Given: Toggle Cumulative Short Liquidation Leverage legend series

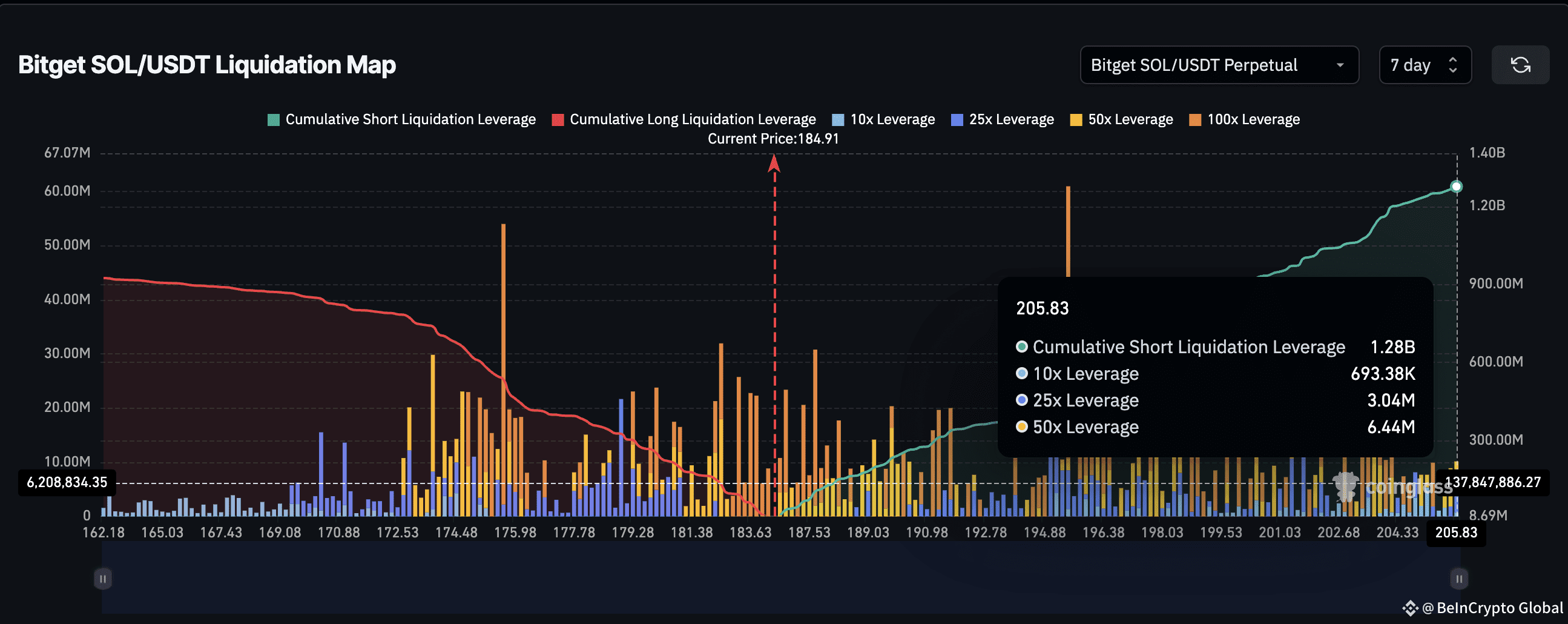Looking at the screenshot, I should click(x=402, y=119).
